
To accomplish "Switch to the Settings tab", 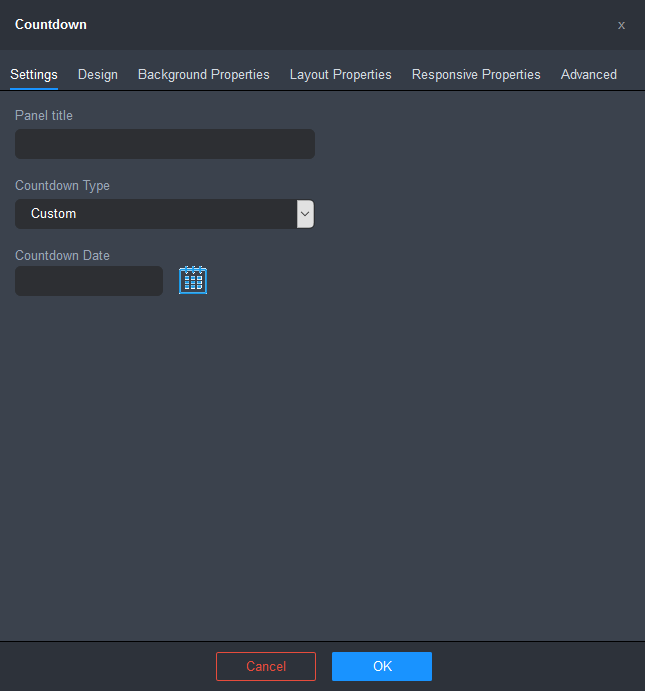I will point(34,75).
